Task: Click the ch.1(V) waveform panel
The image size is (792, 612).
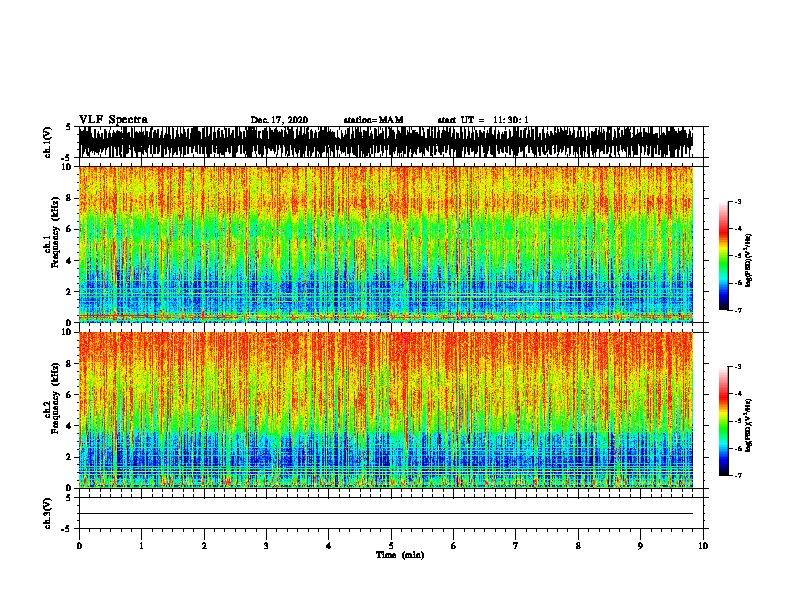Action: coord(386,142)
